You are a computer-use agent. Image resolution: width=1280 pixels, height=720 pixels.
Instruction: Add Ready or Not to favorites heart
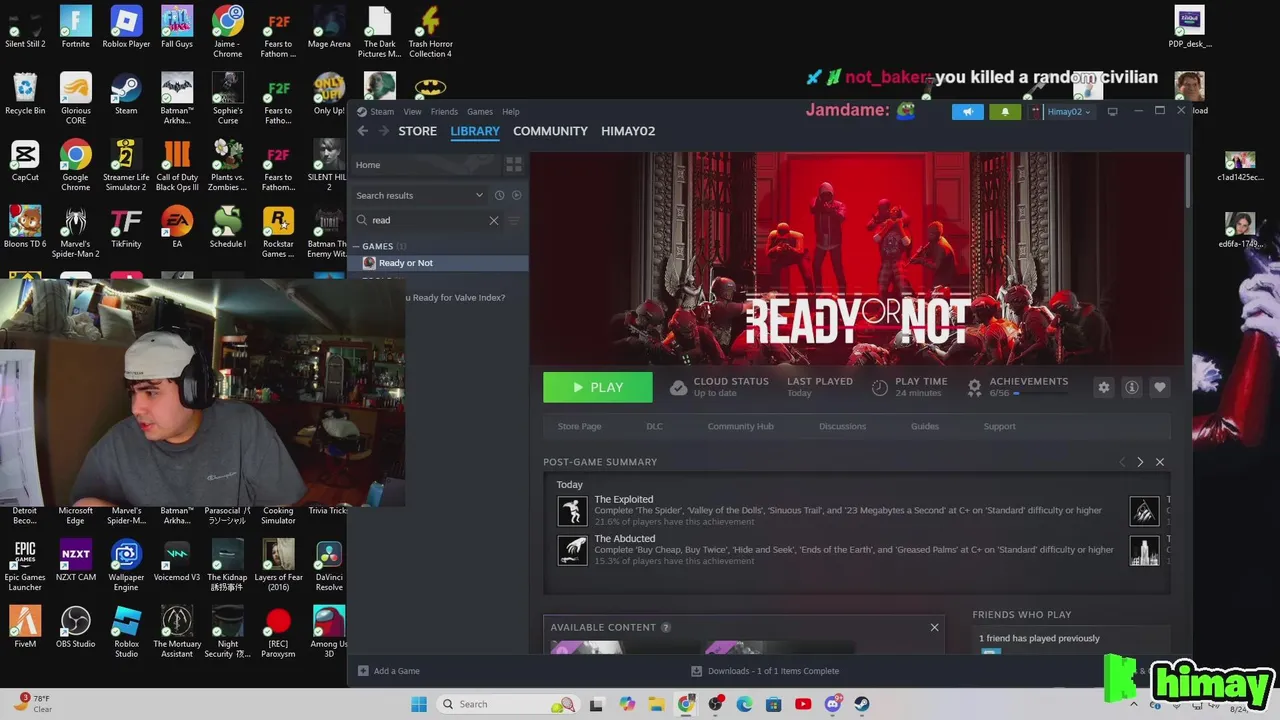tap(1159, 387)
